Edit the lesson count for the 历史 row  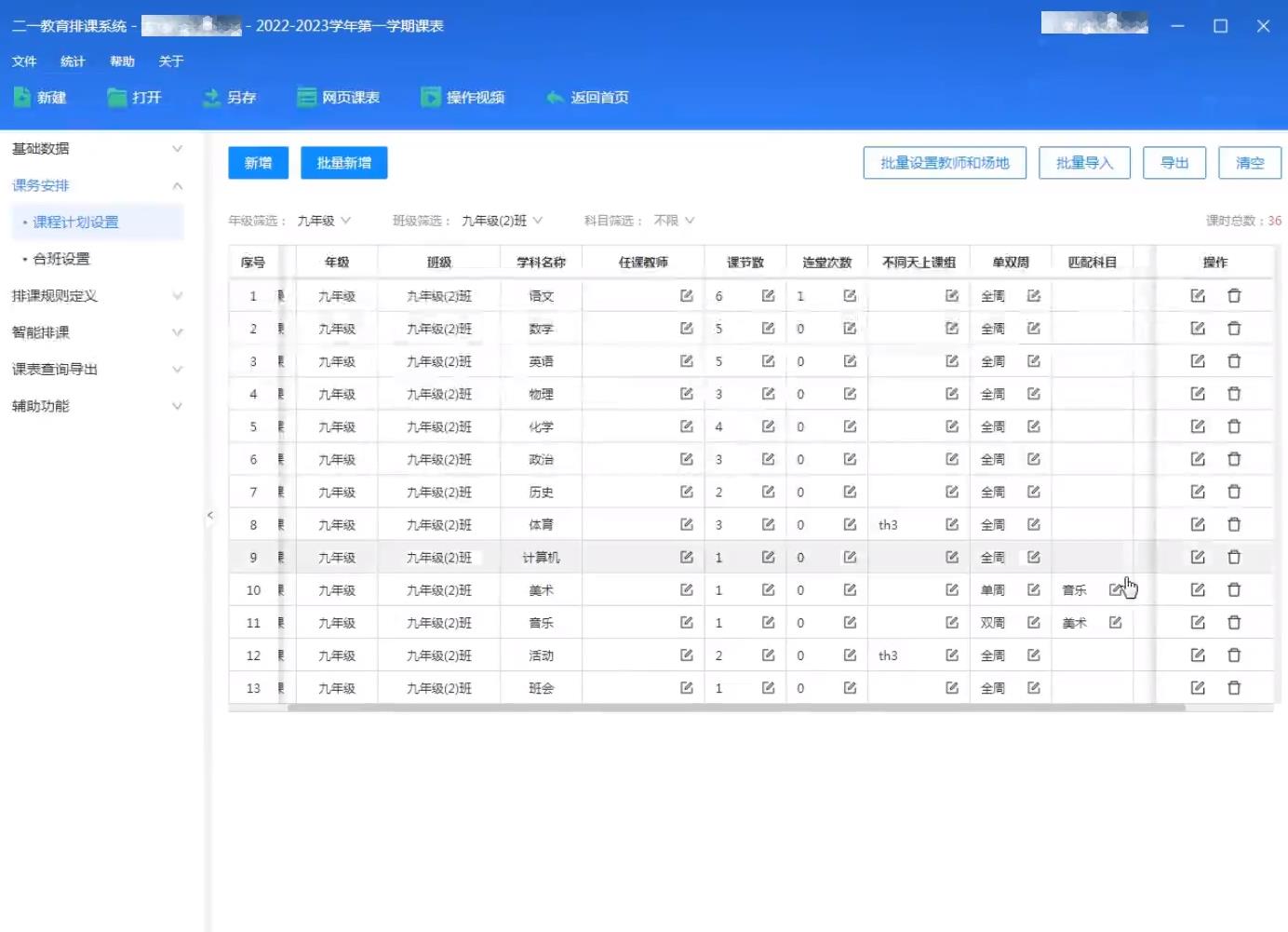(x=768, y=492)
